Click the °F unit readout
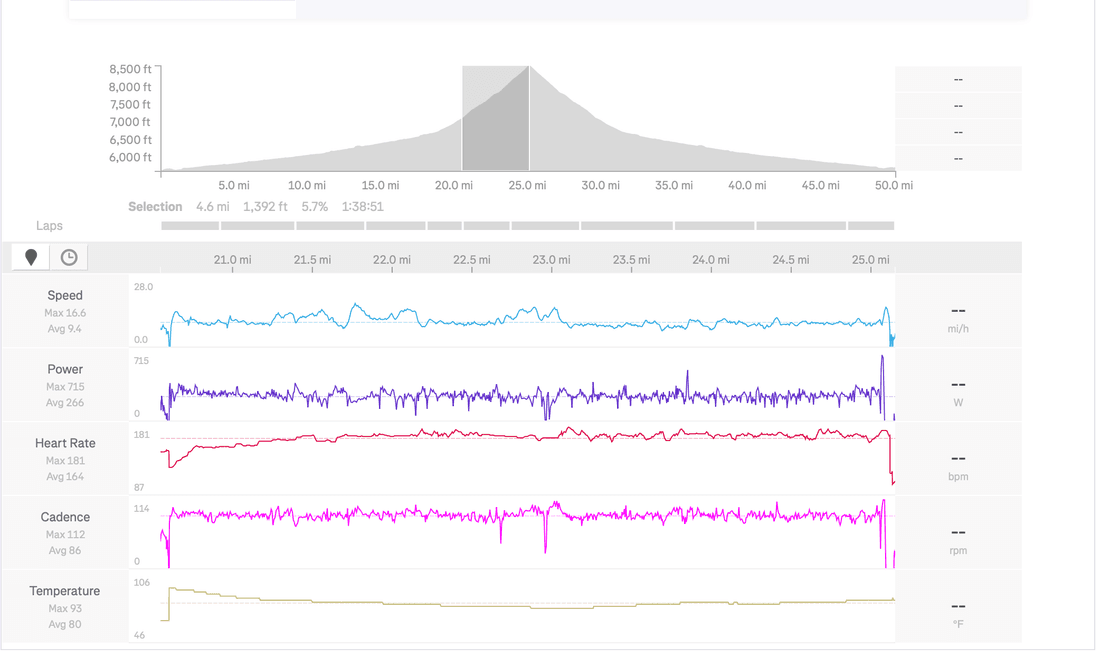Screen dimensions: 1100x651 pos(958,624)
